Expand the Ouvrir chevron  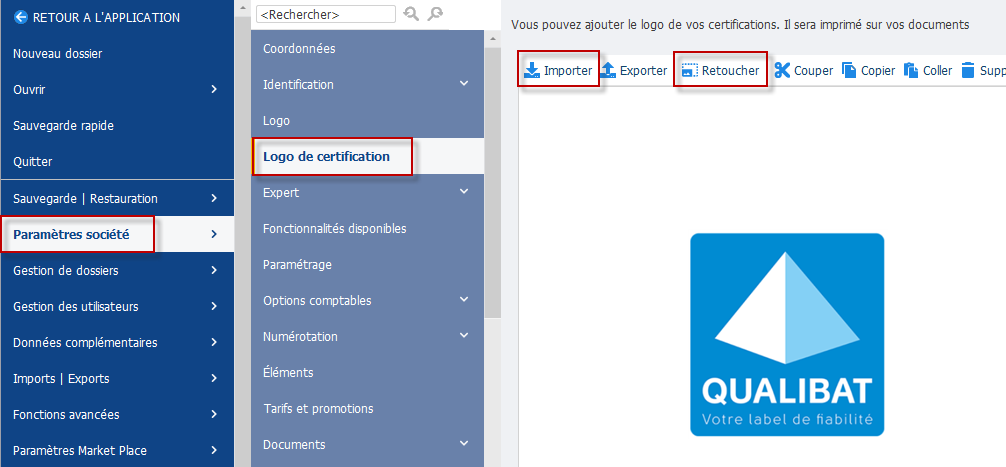tap(215, 89)
